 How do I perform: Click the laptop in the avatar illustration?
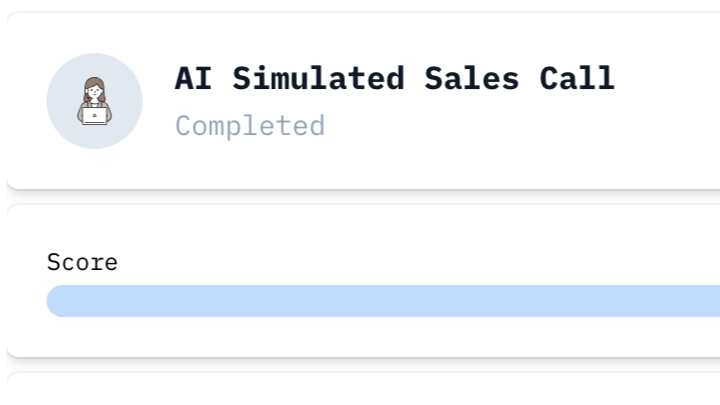pos(95,117)
